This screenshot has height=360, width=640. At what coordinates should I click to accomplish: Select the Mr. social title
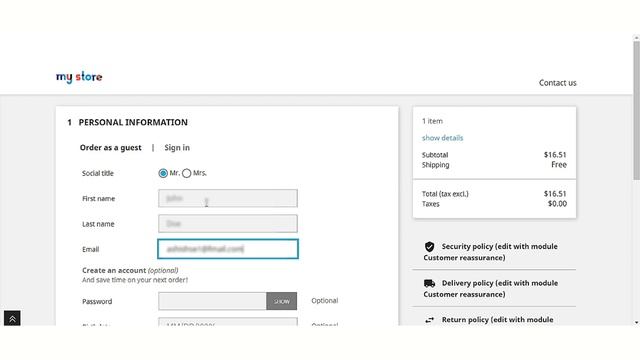coord(163,173)
